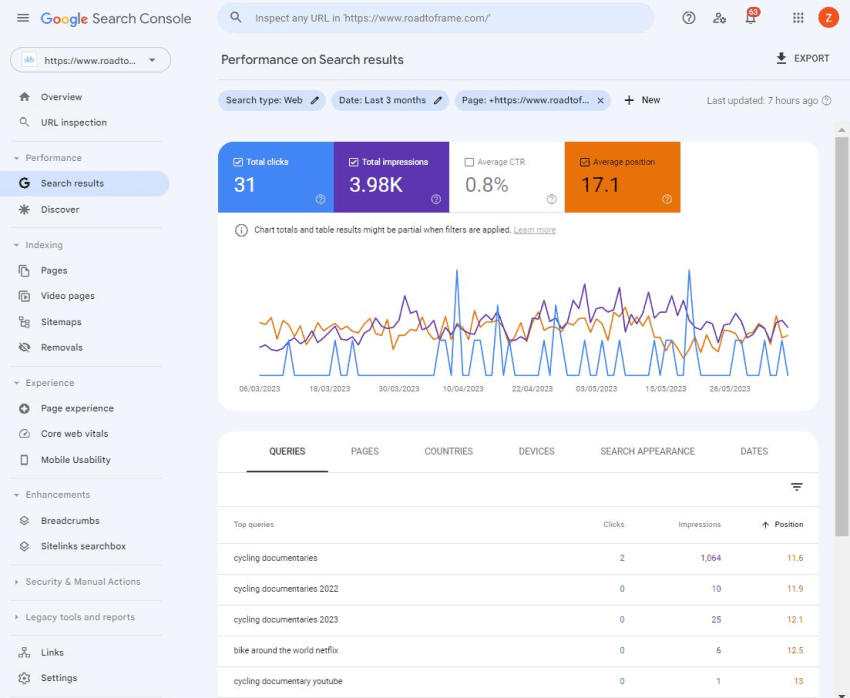Click the Discover asterisk icon

pos(24,210)
